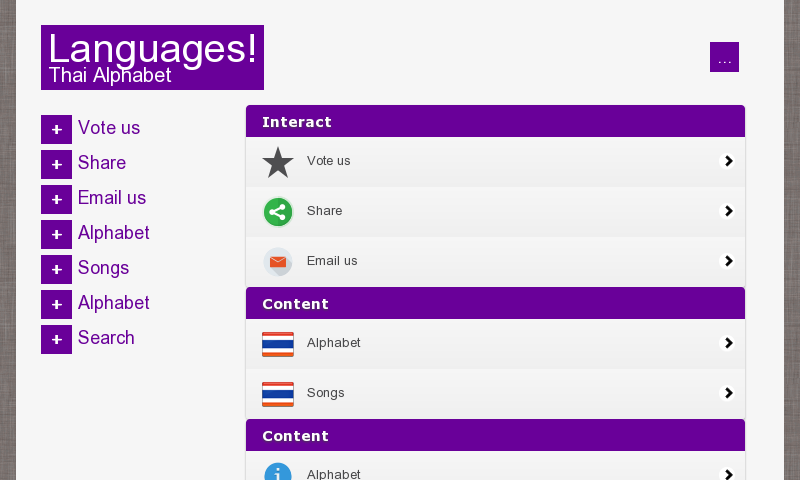Click the Thai flag icon beside Alphabet
Viewport: 800px width, 480px height.
[278, 344]
